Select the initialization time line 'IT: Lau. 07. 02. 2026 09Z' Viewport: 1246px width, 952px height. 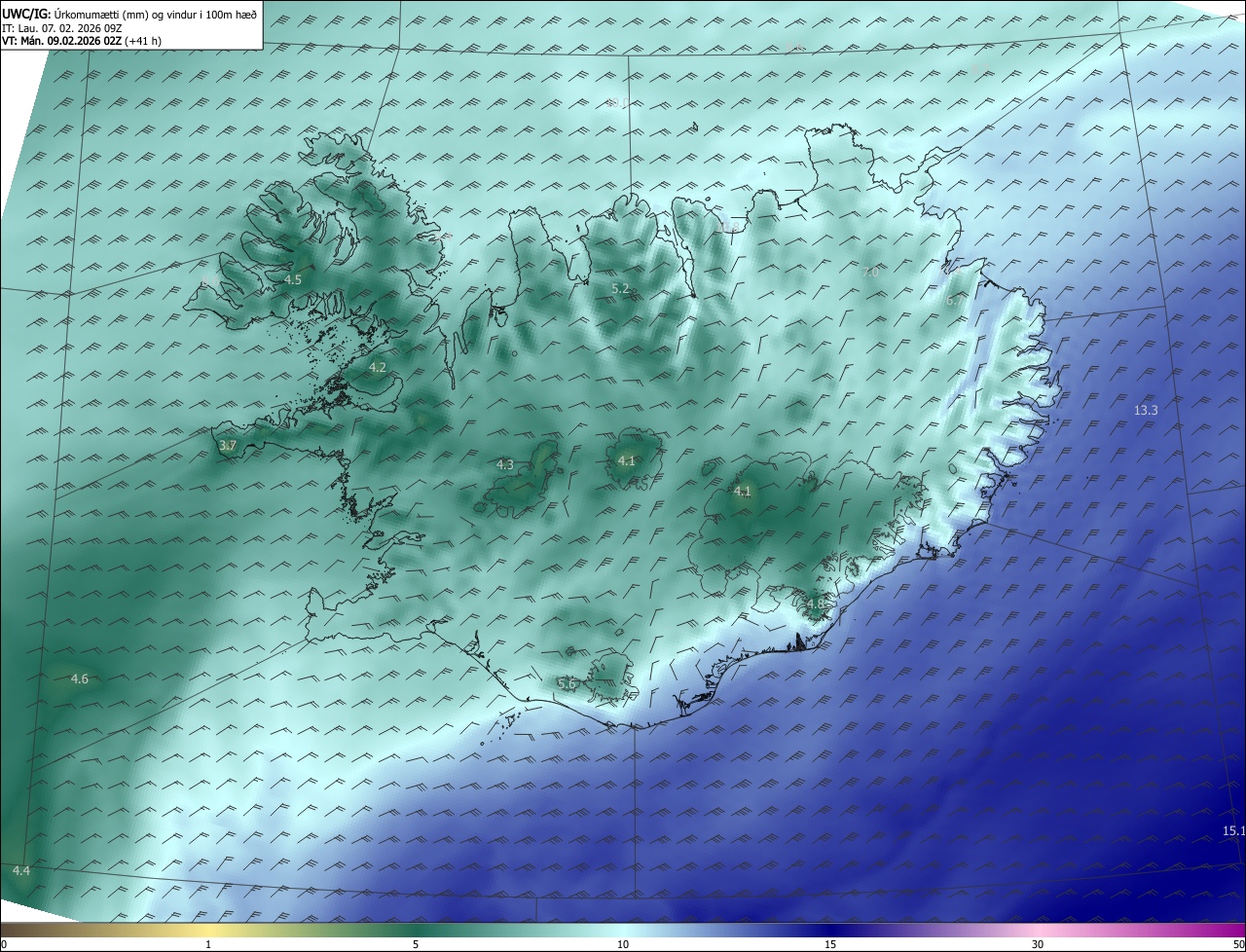(x=62, y=28)
